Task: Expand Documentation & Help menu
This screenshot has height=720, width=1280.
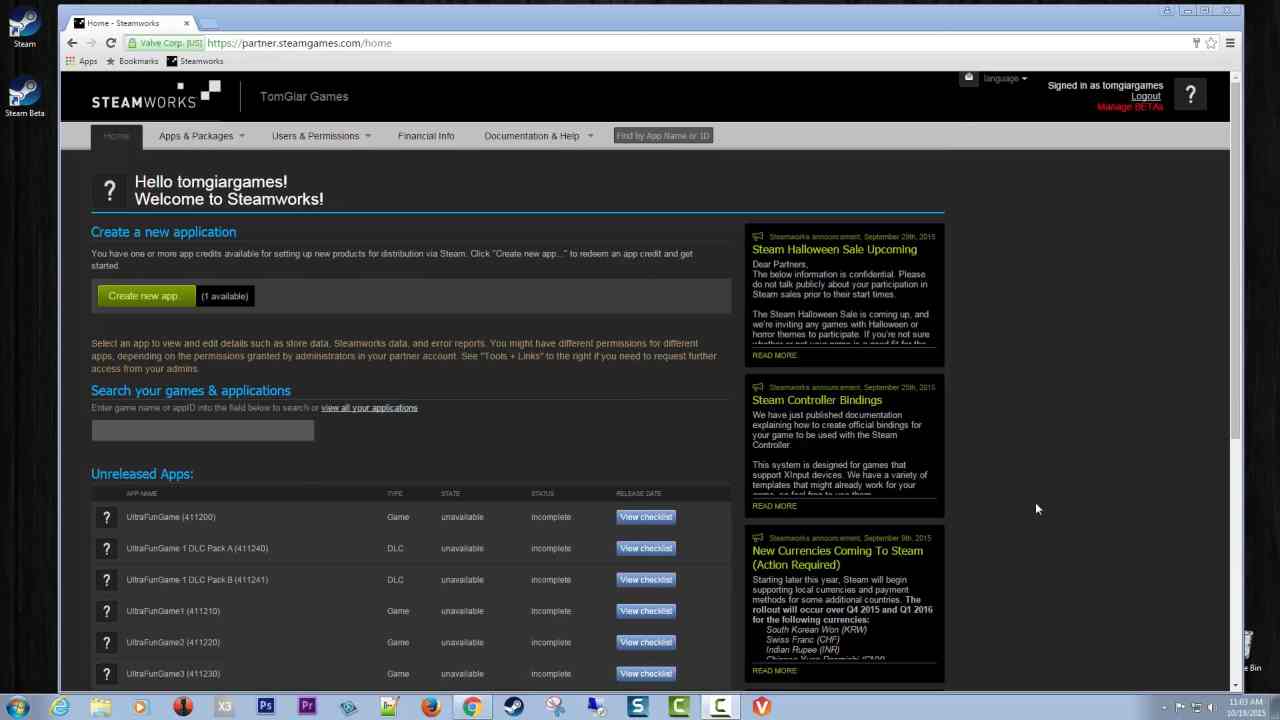Action: [x=537, y=136]
